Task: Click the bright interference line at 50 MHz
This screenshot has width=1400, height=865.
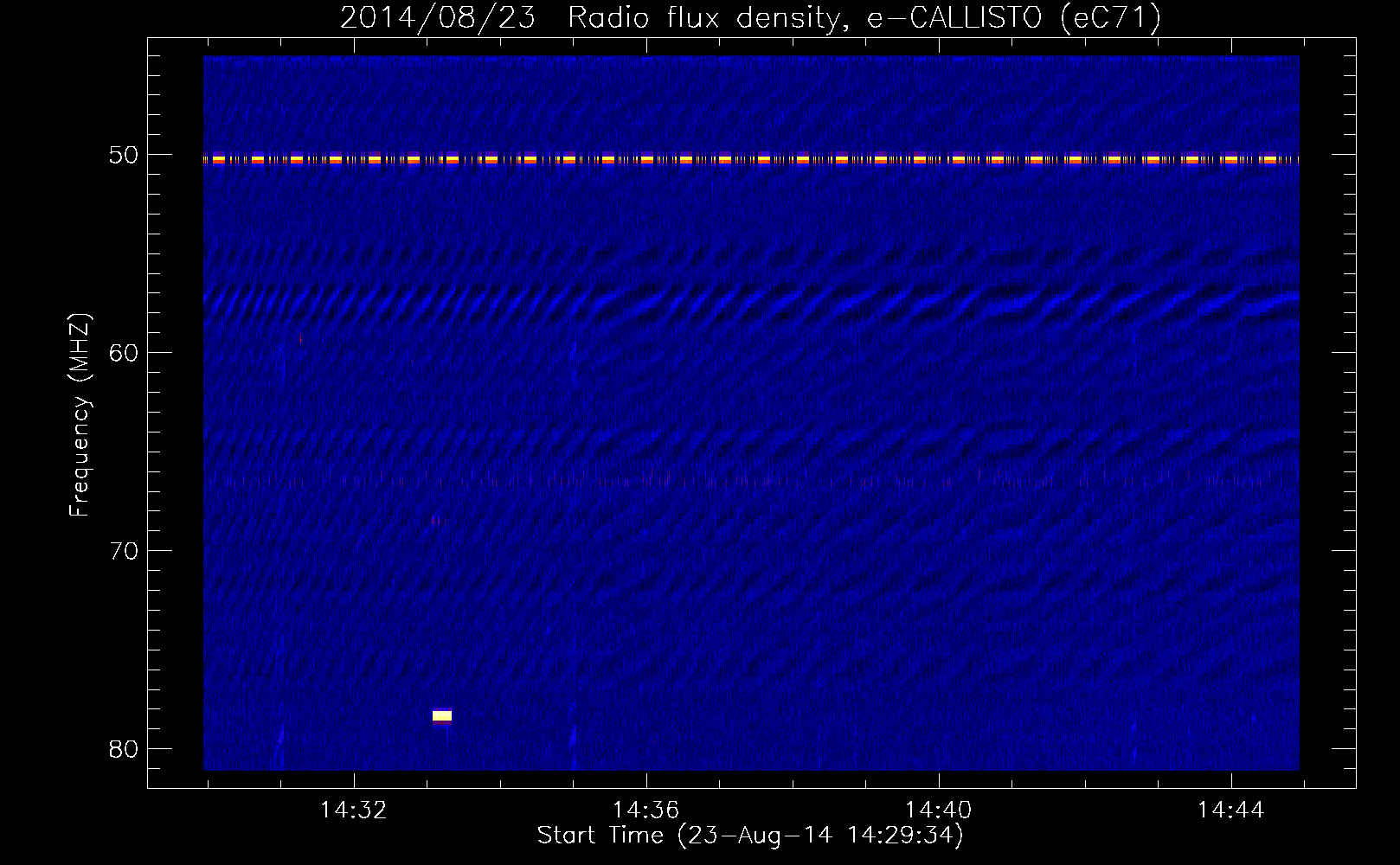Action: [x=751, y=159]
